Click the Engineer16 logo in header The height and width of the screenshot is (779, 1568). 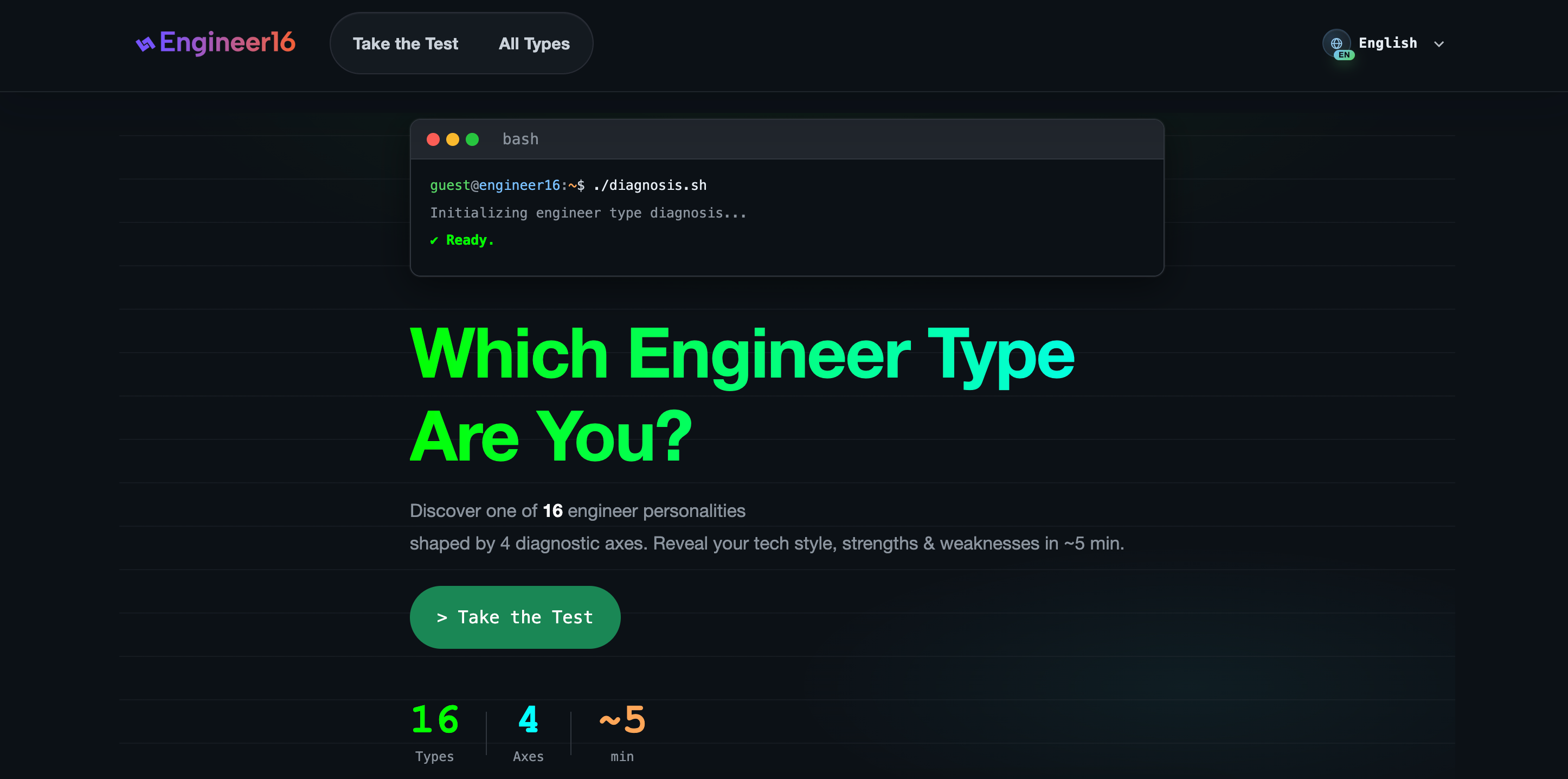[215, 43]
